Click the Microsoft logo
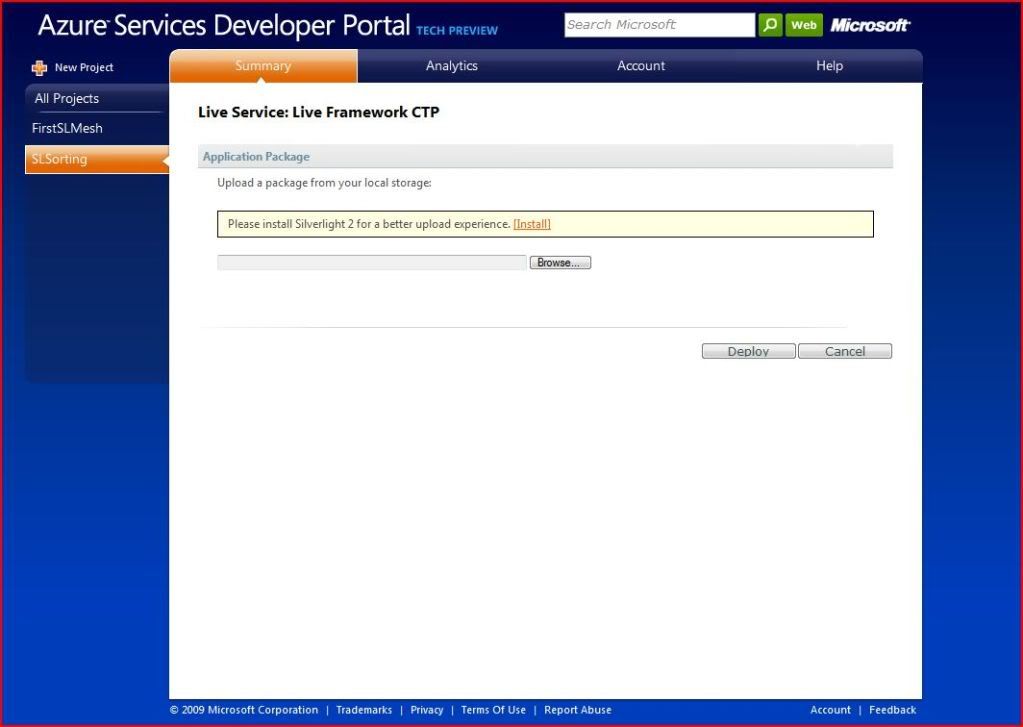 click(x=870, y=25)
